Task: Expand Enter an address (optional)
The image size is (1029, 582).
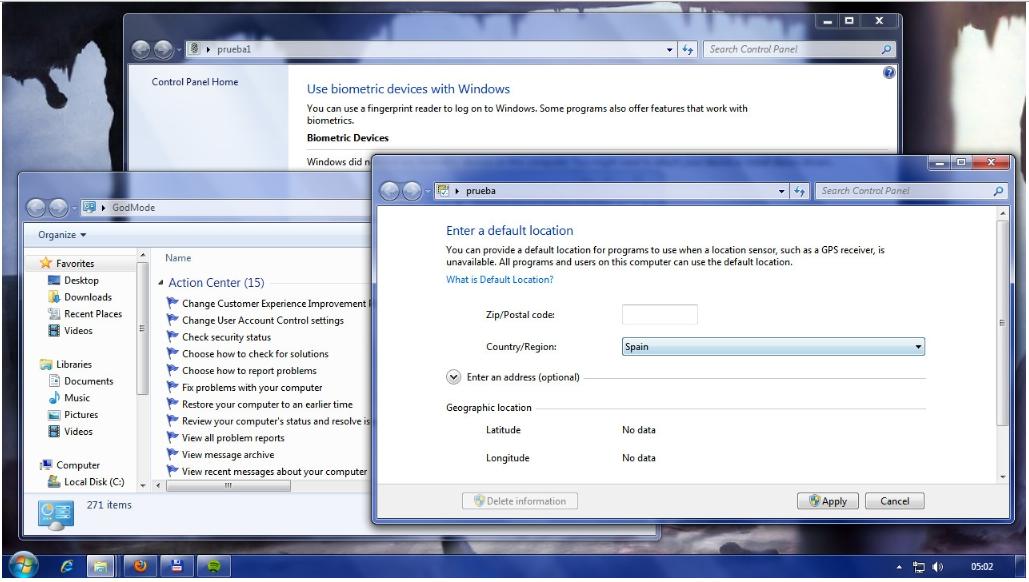Action: (453, 377)
